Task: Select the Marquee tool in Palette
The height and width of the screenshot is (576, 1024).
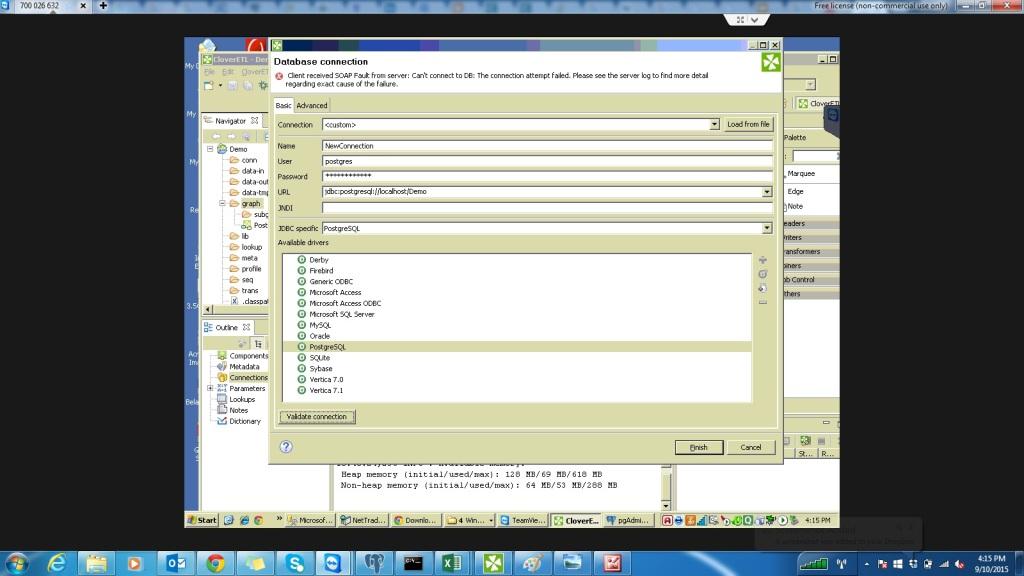Action: tap(801, 174)
